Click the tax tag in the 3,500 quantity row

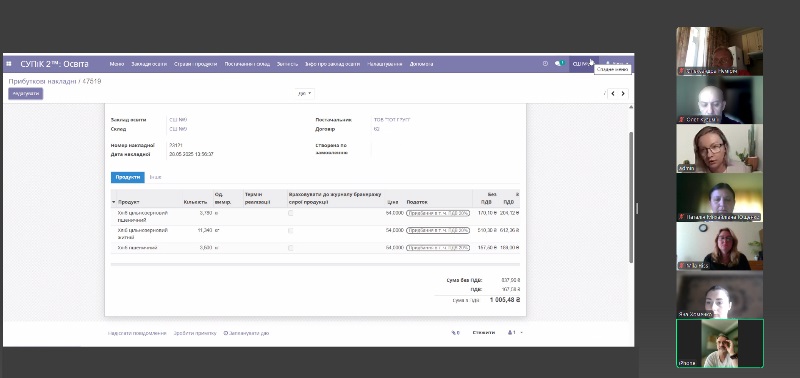tap(438, 248)
